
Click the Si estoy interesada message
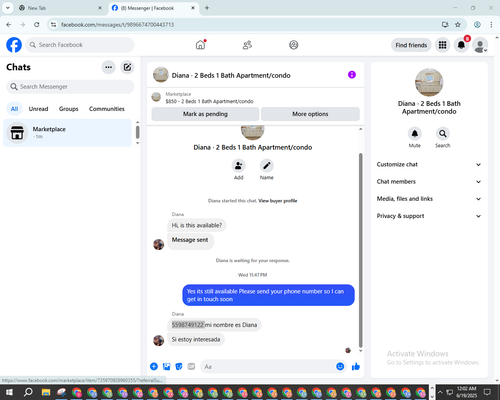(196, 340)
